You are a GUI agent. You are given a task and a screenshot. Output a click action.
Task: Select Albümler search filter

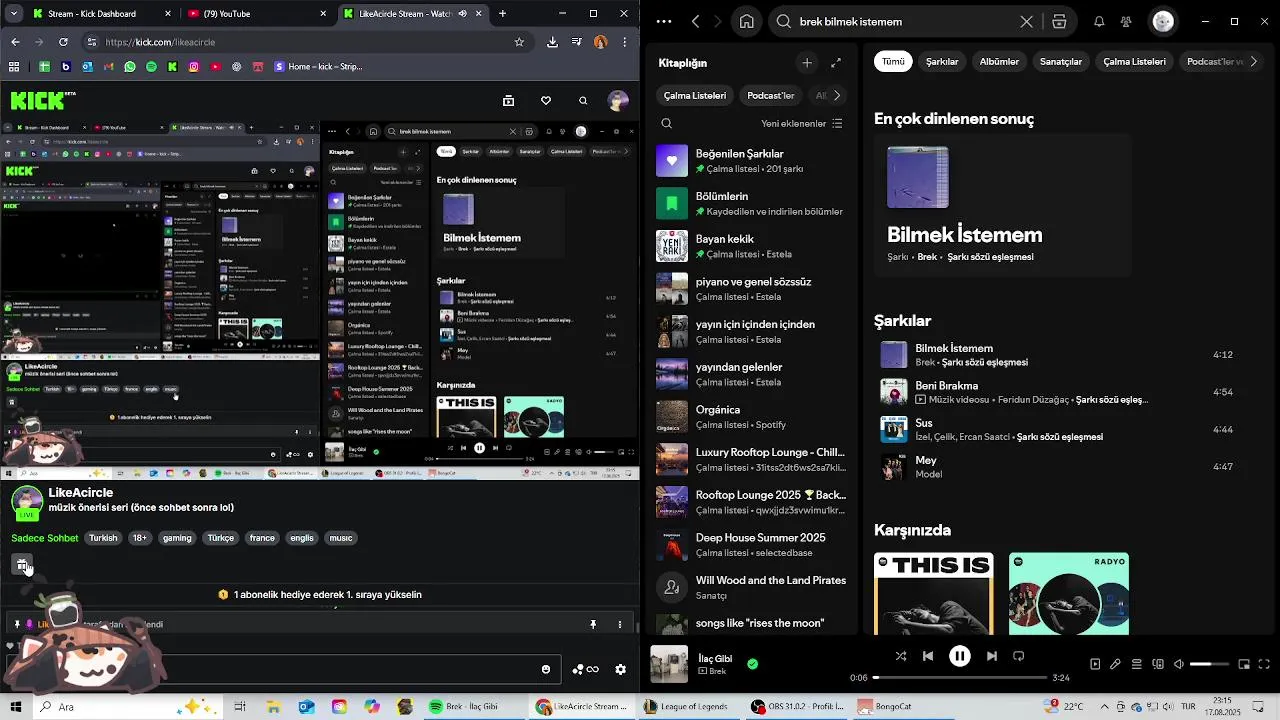pyautogui.click(x=999, y=62)
